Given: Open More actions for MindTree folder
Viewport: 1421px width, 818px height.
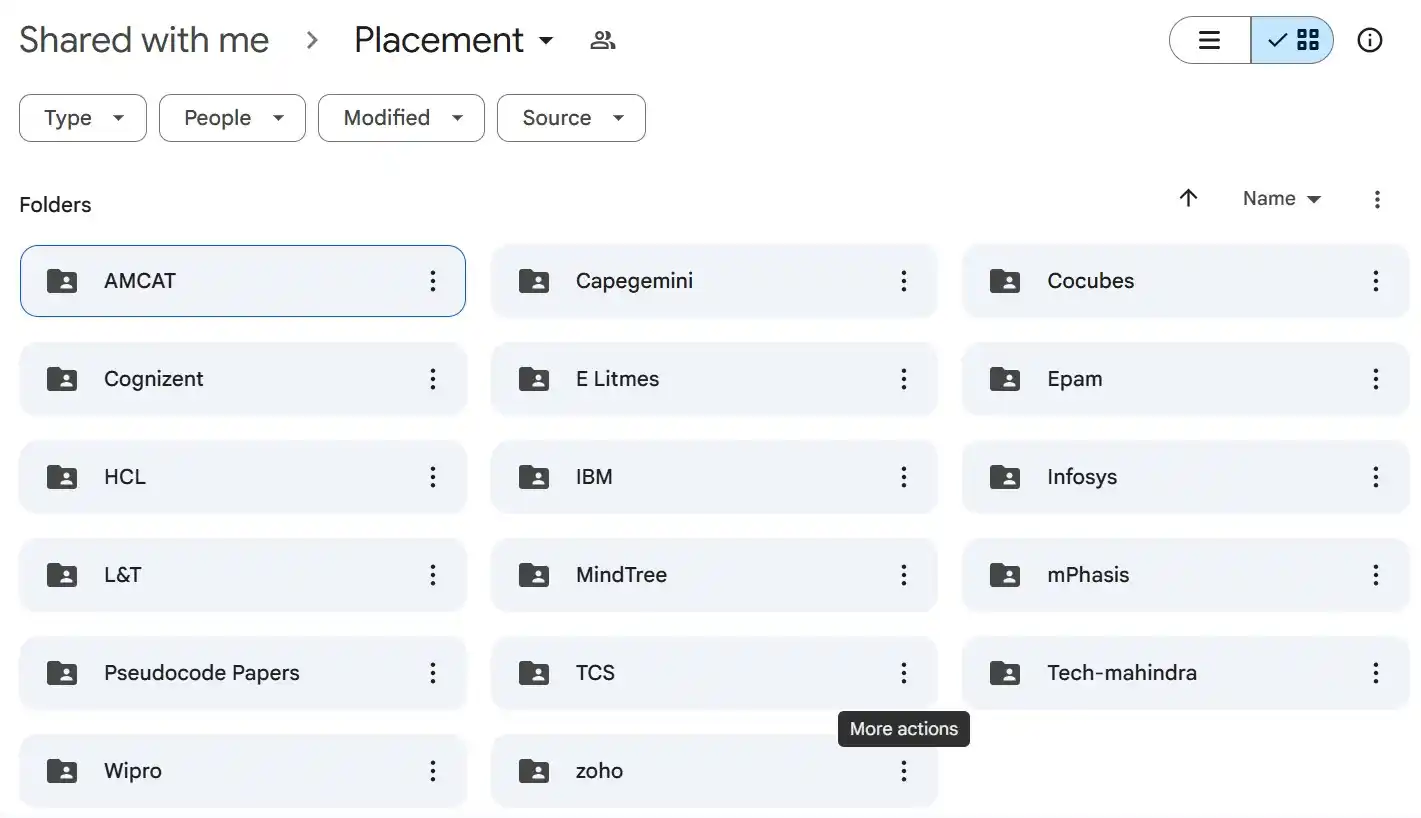Looking at the screenshot, I should tap(904, 575).
